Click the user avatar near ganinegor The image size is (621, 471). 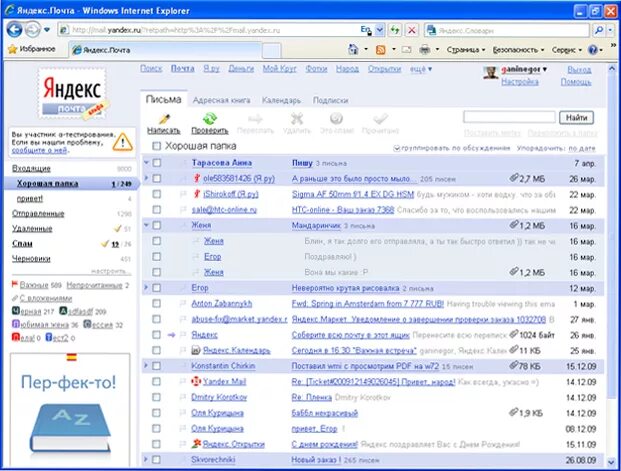[490, 72]
